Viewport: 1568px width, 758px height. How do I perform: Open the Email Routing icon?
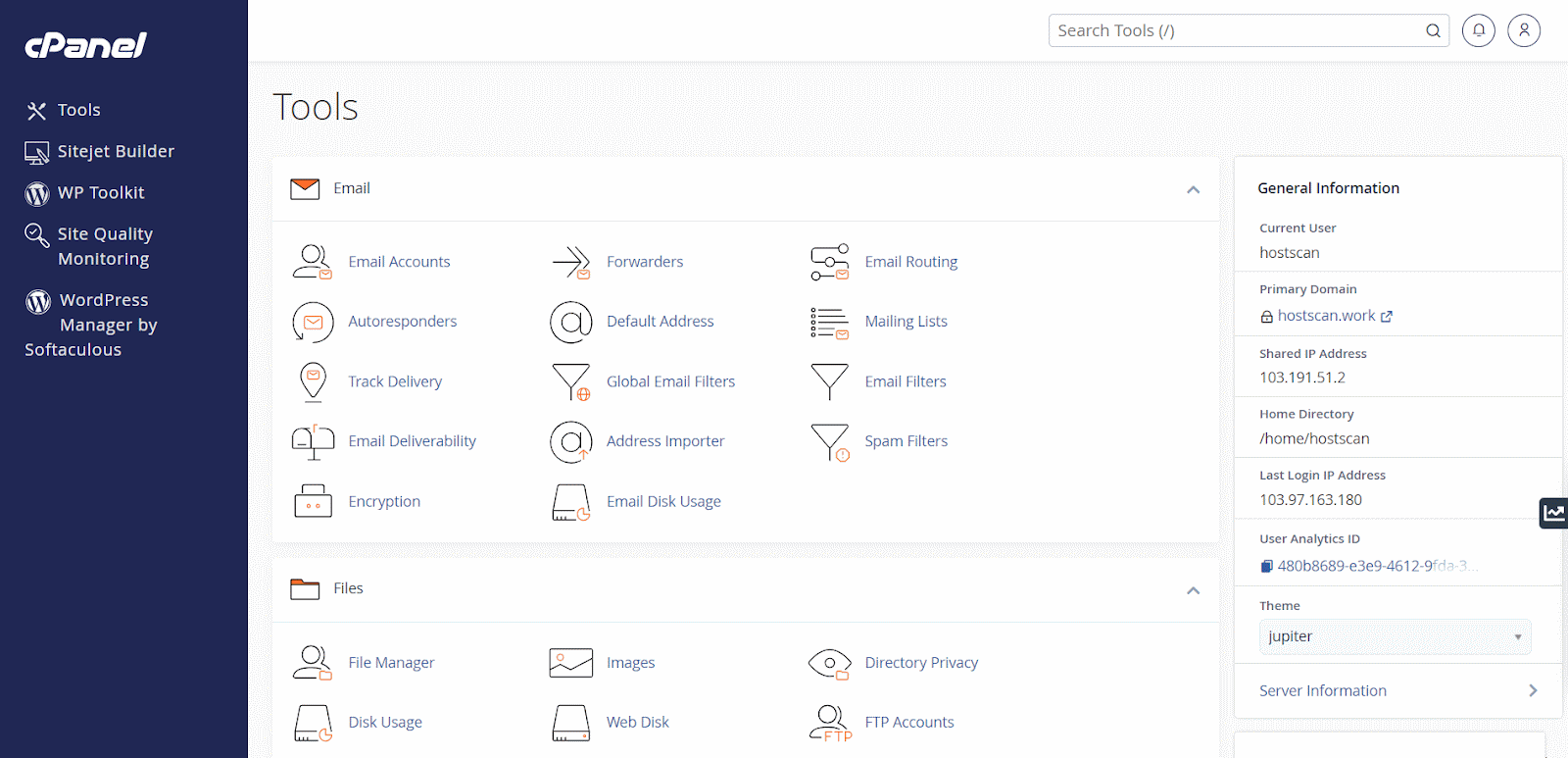pyautogui.click(x=830, y=262)
